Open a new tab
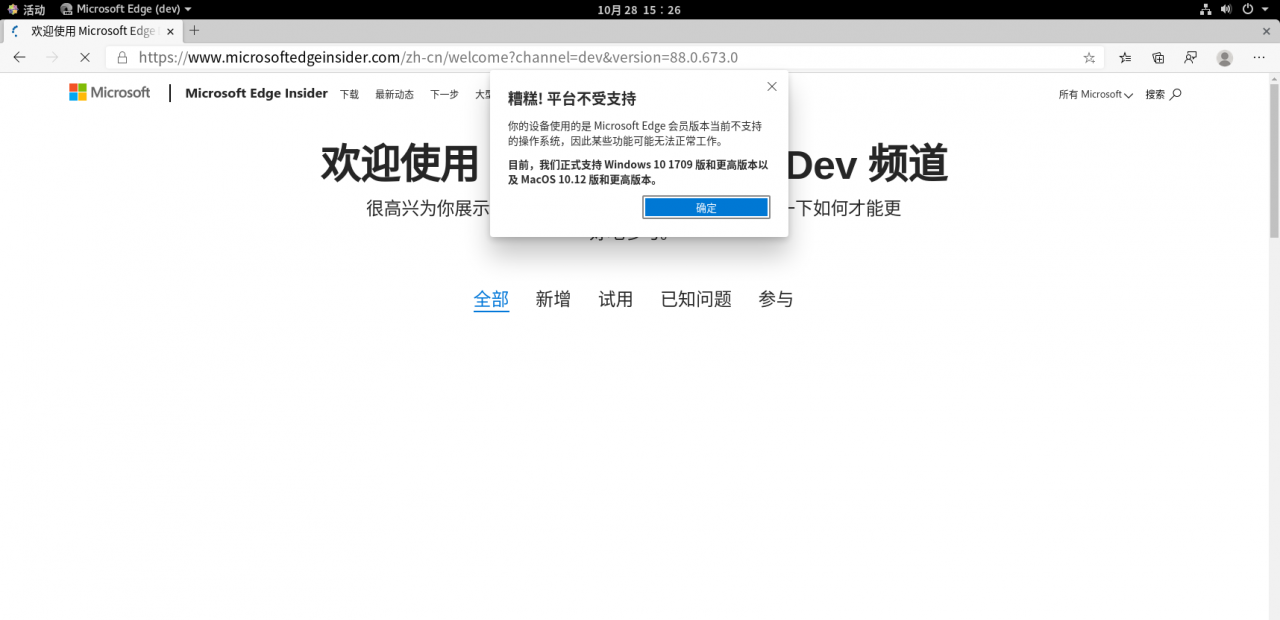Image resolution: width=1280 pixels, height=620 pixels. click(194, 31)
